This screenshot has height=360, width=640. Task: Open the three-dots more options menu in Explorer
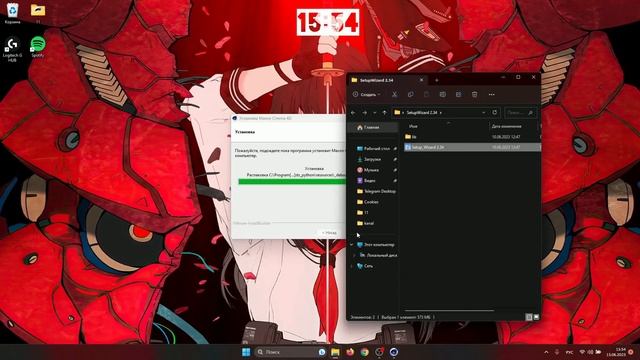point(491,94)
